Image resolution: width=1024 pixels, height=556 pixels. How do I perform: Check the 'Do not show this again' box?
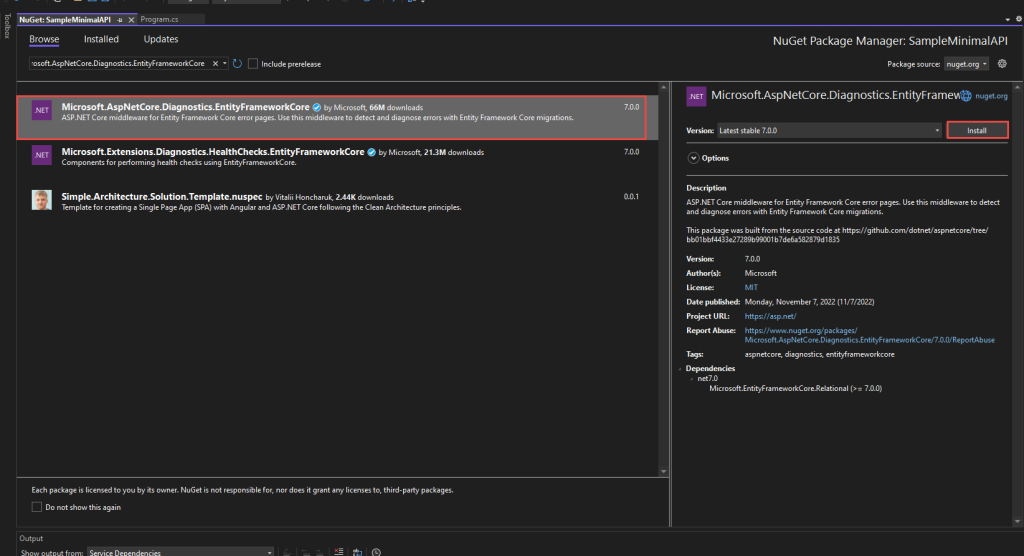[36, 507]
